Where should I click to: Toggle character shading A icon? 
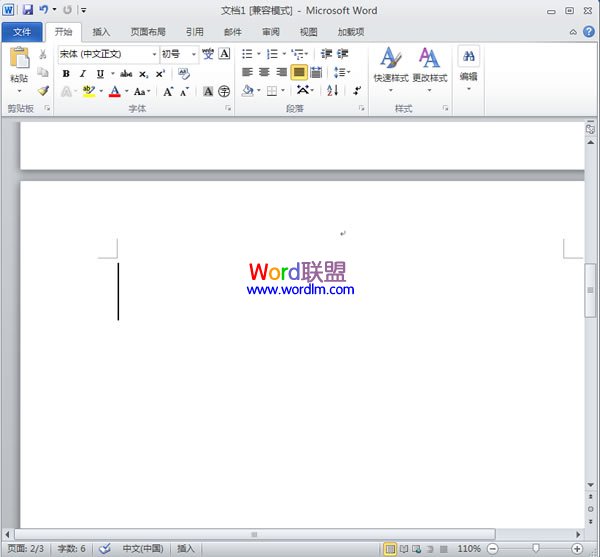pos(208,91)
